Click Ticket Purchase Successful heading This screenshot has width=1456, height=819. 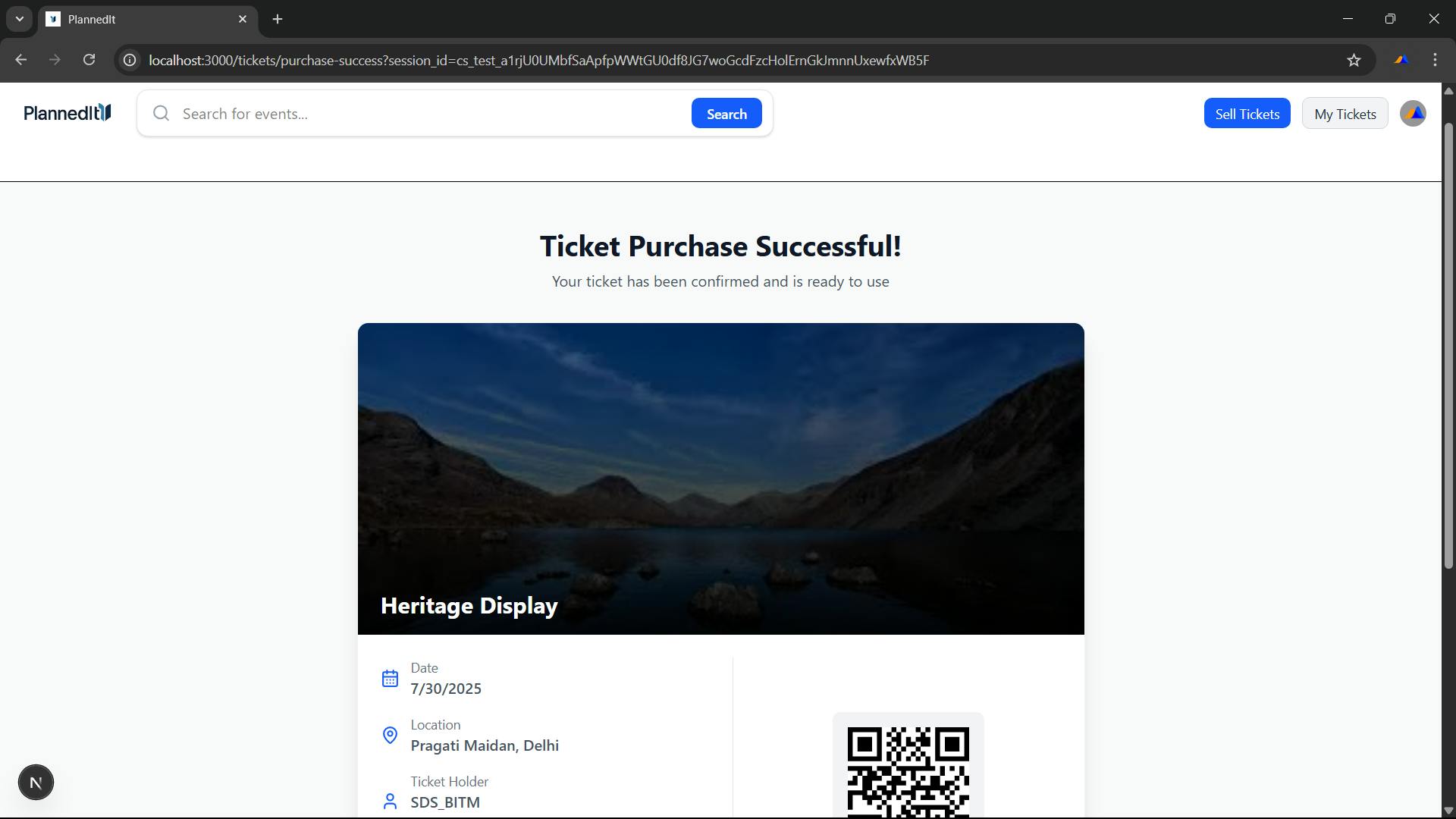[x=720, y=246]
